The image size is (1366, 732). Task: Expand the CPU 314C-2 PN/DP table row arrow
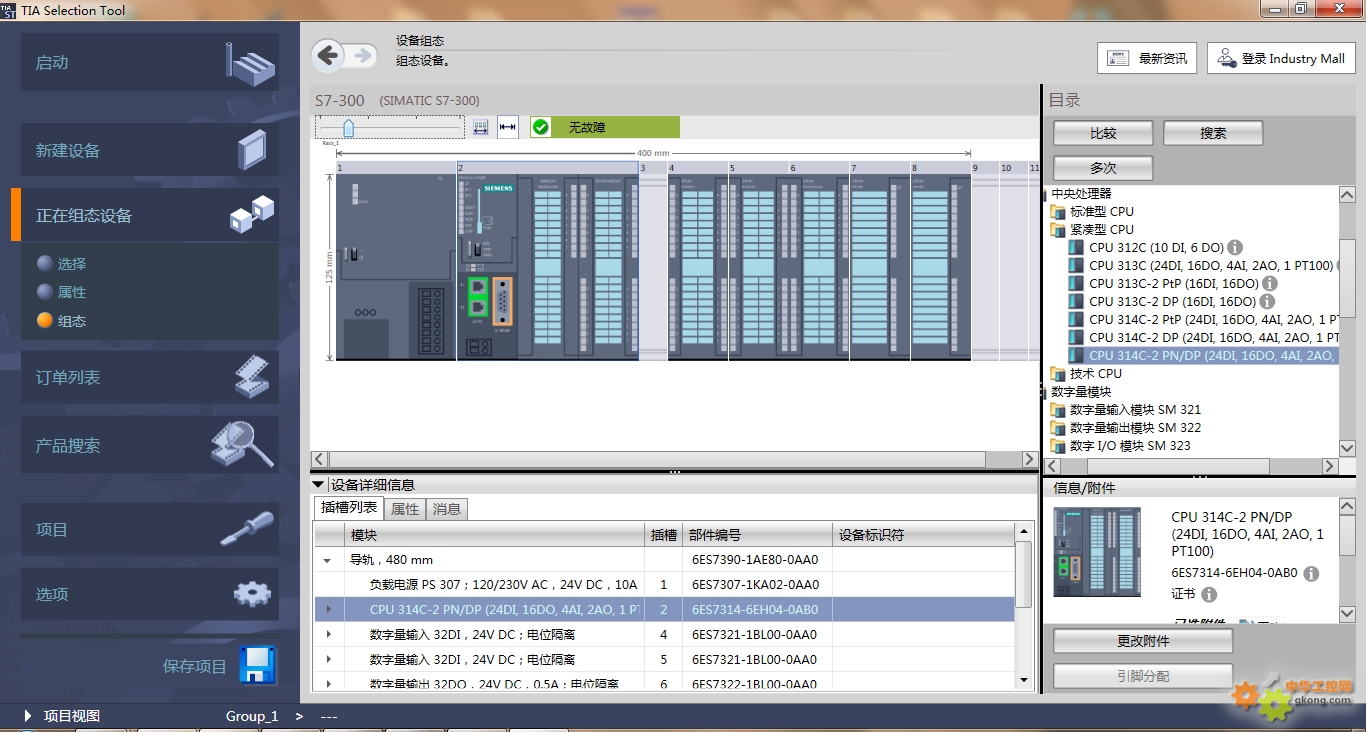pyautogui.click(x=328, y=609)
